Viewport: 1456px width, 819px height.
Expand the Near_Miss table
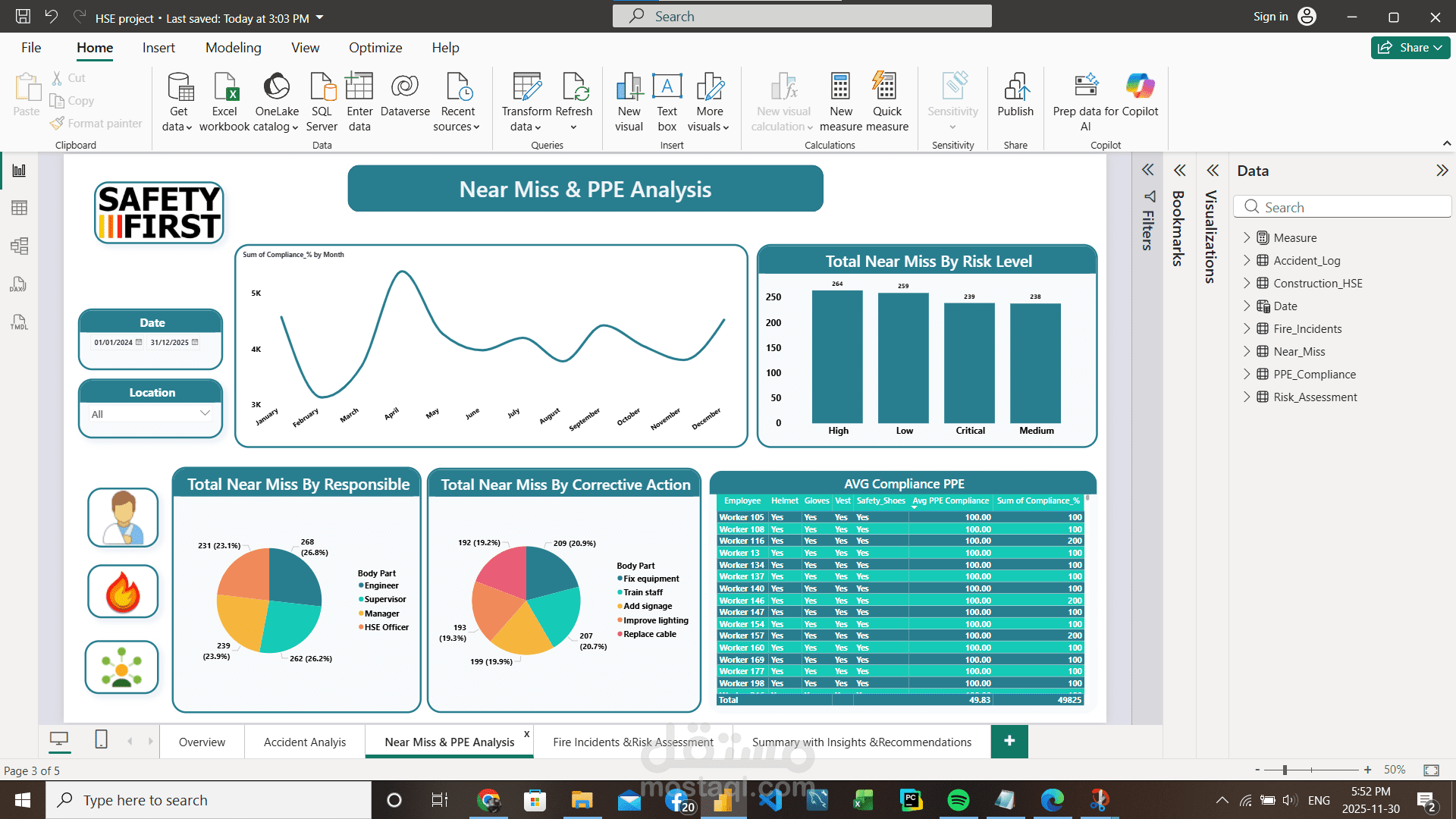(x=1247, y=351)
